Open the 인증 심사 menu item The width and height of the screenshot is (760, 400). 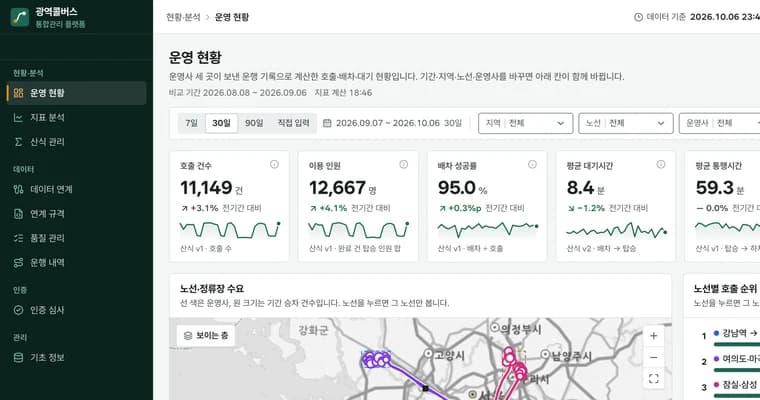tap(76, 310)
